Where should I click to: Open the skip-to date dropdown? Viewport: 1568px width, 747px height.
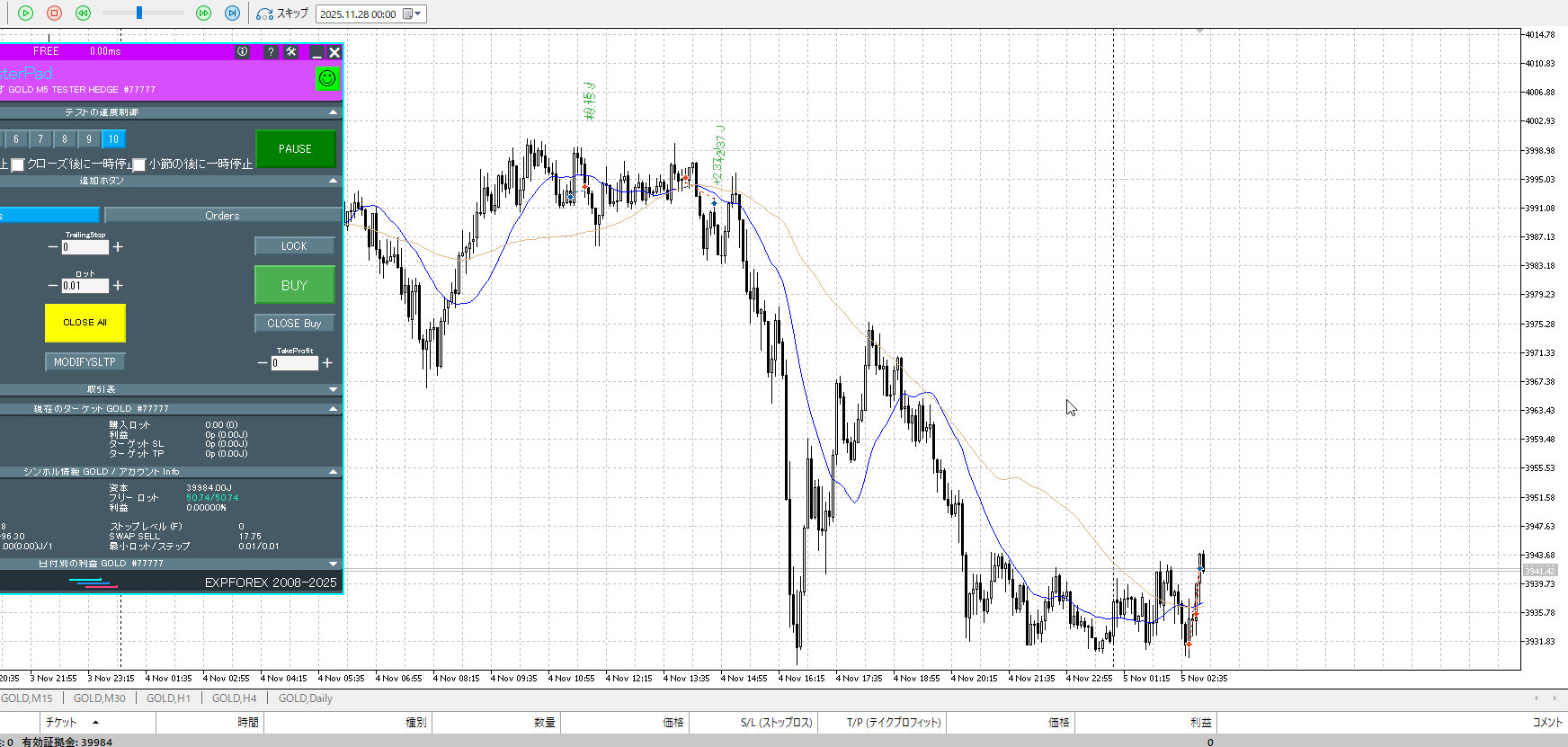pos(417,13)
